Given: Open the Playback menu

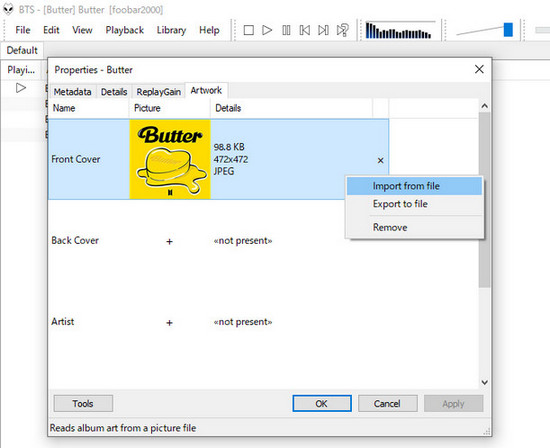Looking at the screenshot, I should click(125, 30).
